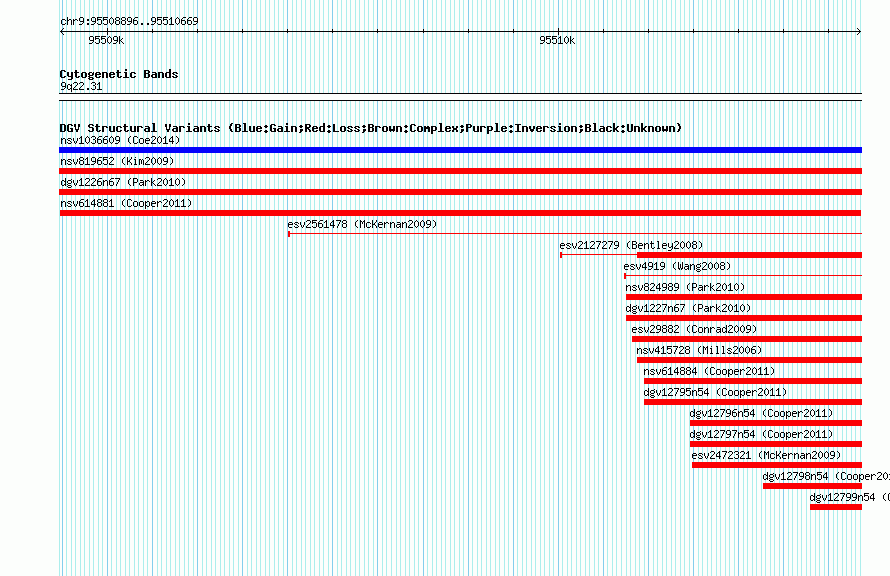Click the red bar under esv2472321
Viewport: 890px width, 576px height.
coord(777,465)
